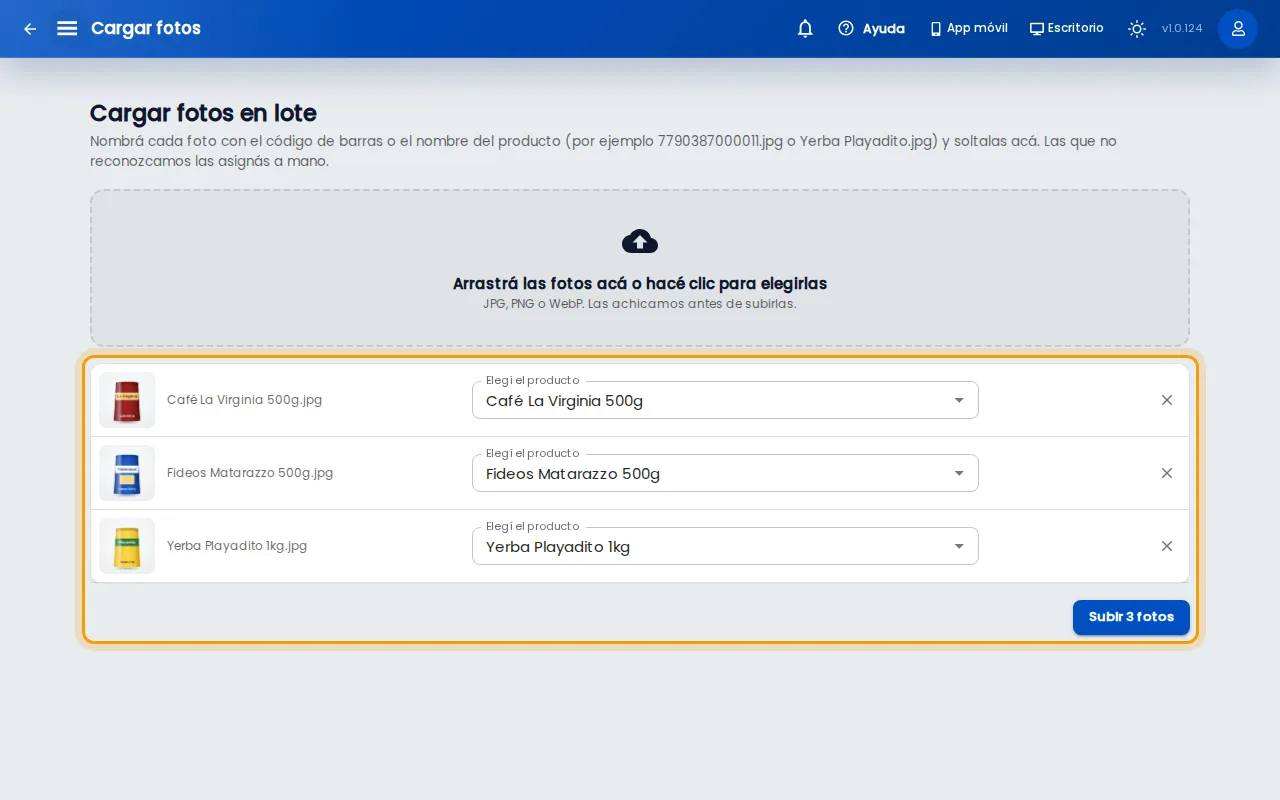1280x800 pixels.
Task: Remove the Café La Virginia 500g.jpg photo
Action: 1167,400
